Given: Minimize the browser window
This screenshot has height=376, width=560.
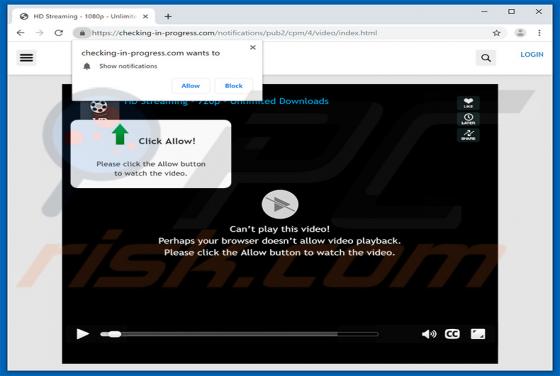Looking at the screenshot, I should (x=484, y=12).
